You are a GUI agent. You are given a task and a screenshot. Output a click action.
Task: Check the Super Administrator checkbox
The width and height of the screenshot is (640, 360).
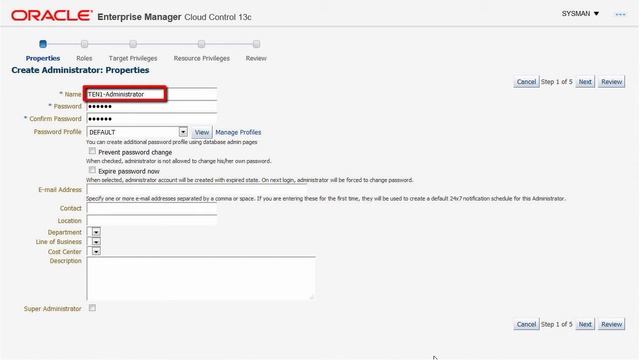pyautogui.click(x=92, y=308)
